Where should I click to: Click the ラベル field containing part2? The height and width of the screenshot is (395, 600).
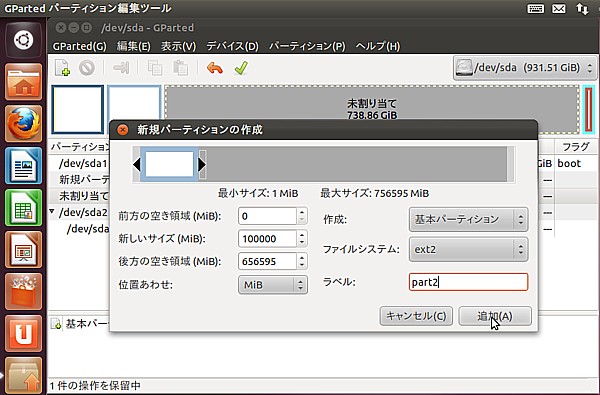tap(468, 282)
